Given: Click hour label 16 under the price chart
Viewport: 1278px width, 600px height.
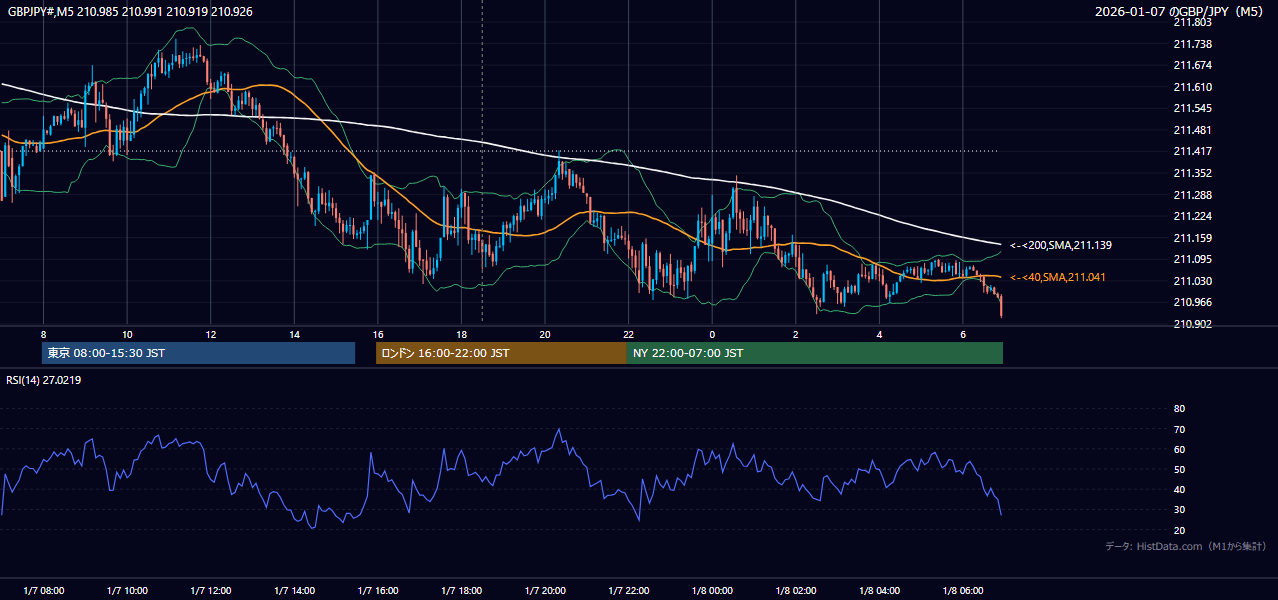Looking at the screenshot, I should (377, 333).
